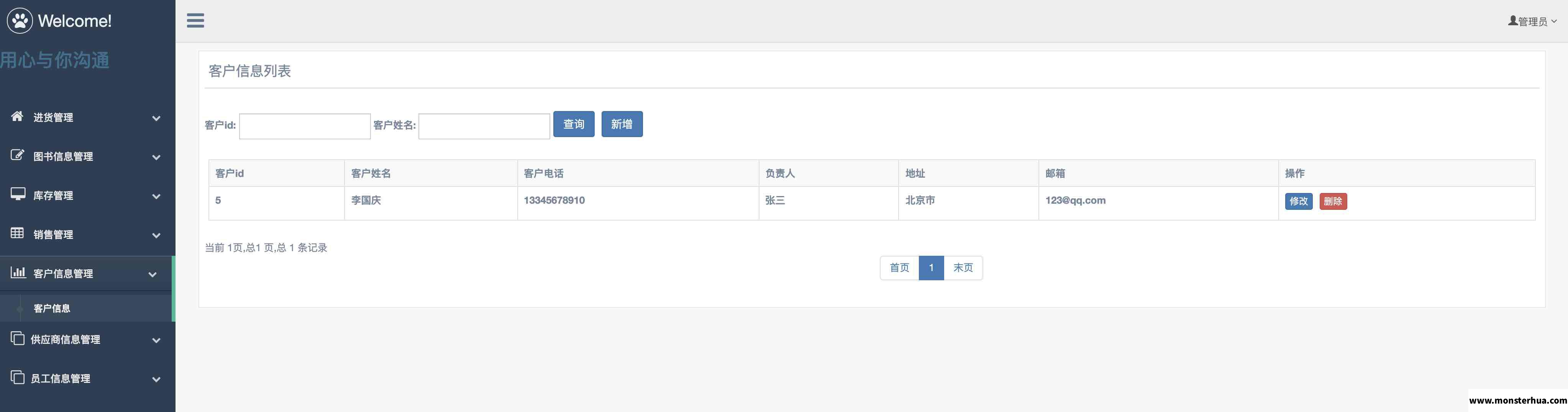Click the 查询 search button
Viewport: 1568px width, 412px height.
point(573,124)
